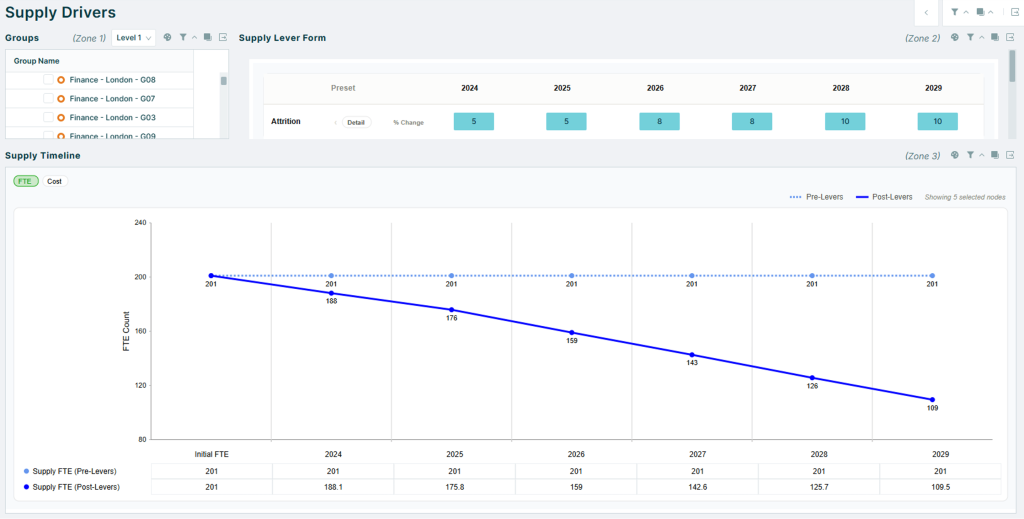The height and width of the screenshot is (519, 1024).
Task: Click 'Showing 5 selected nodes' text
Action: 965,197
